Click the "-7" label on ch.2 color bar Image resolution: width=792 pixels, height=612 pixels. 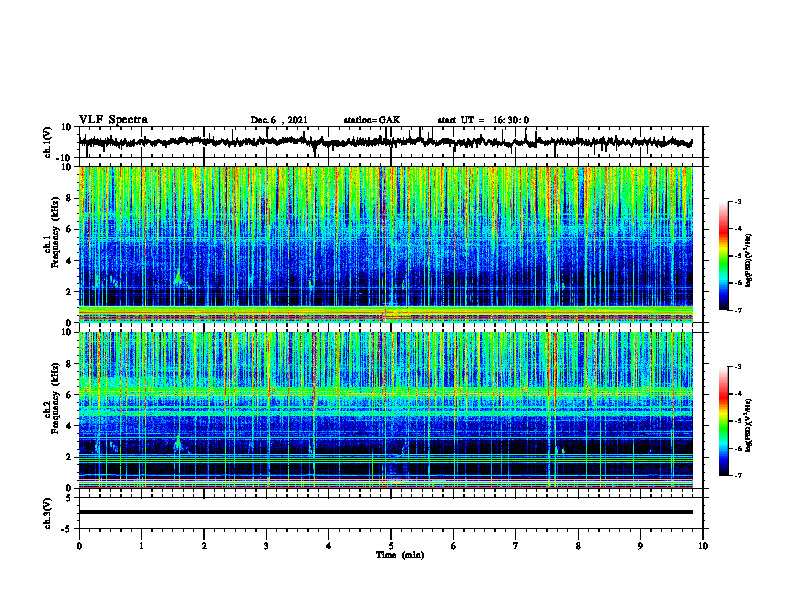[737, 475]
